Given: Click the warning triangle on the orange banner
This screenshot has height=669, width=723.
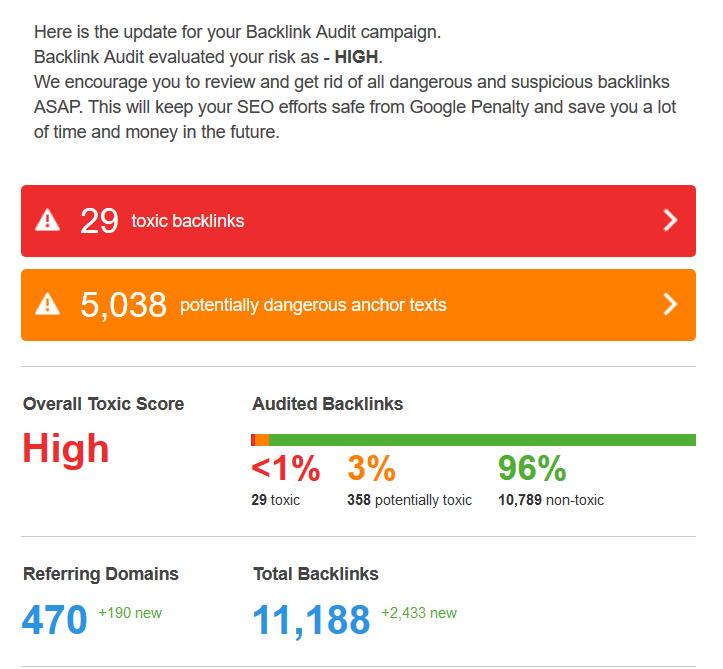Looking at the screenshot, I should (47, 304).
